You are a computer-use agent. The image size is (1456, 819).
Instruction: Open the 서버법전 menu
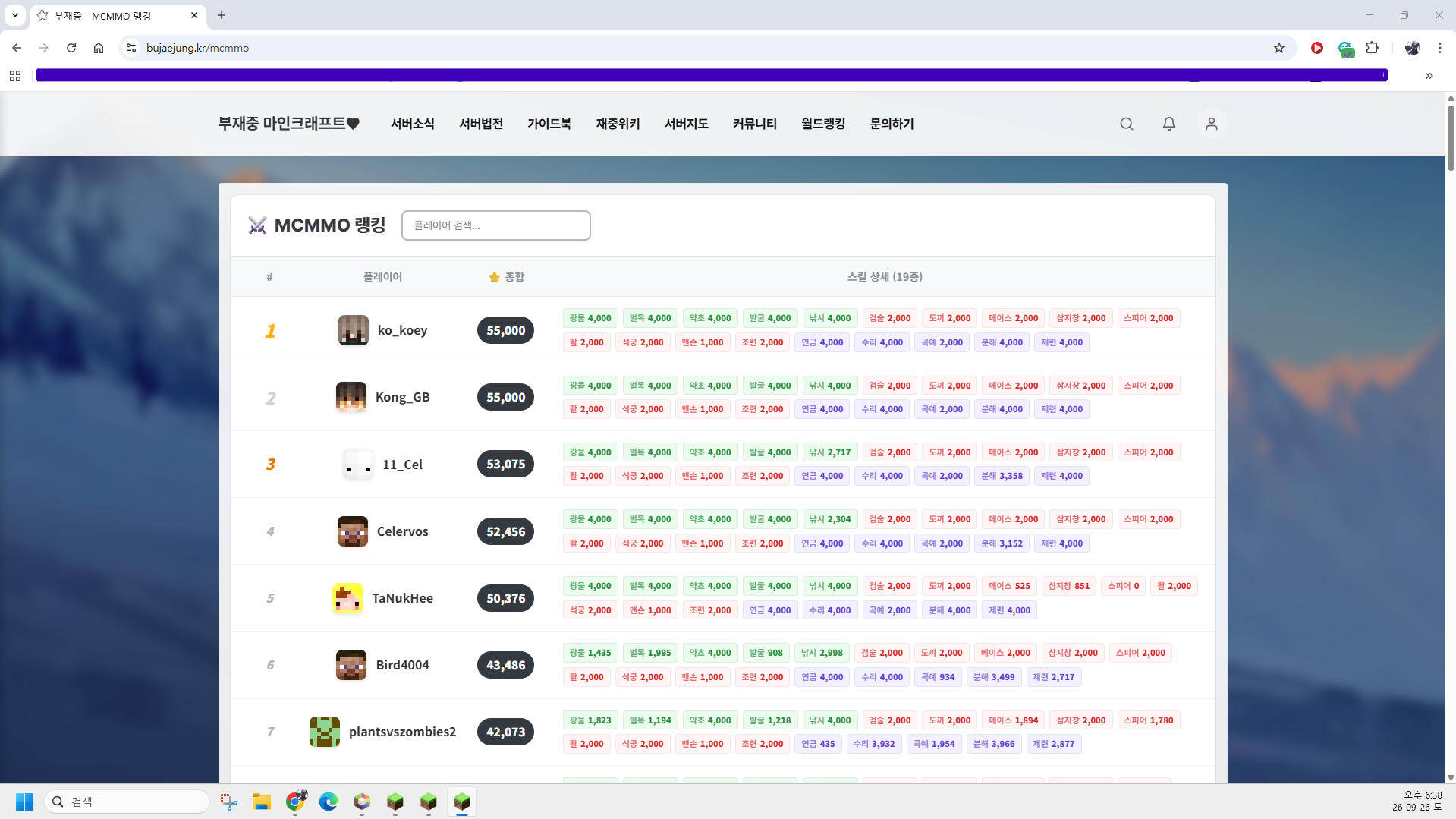tap(481, 124)
